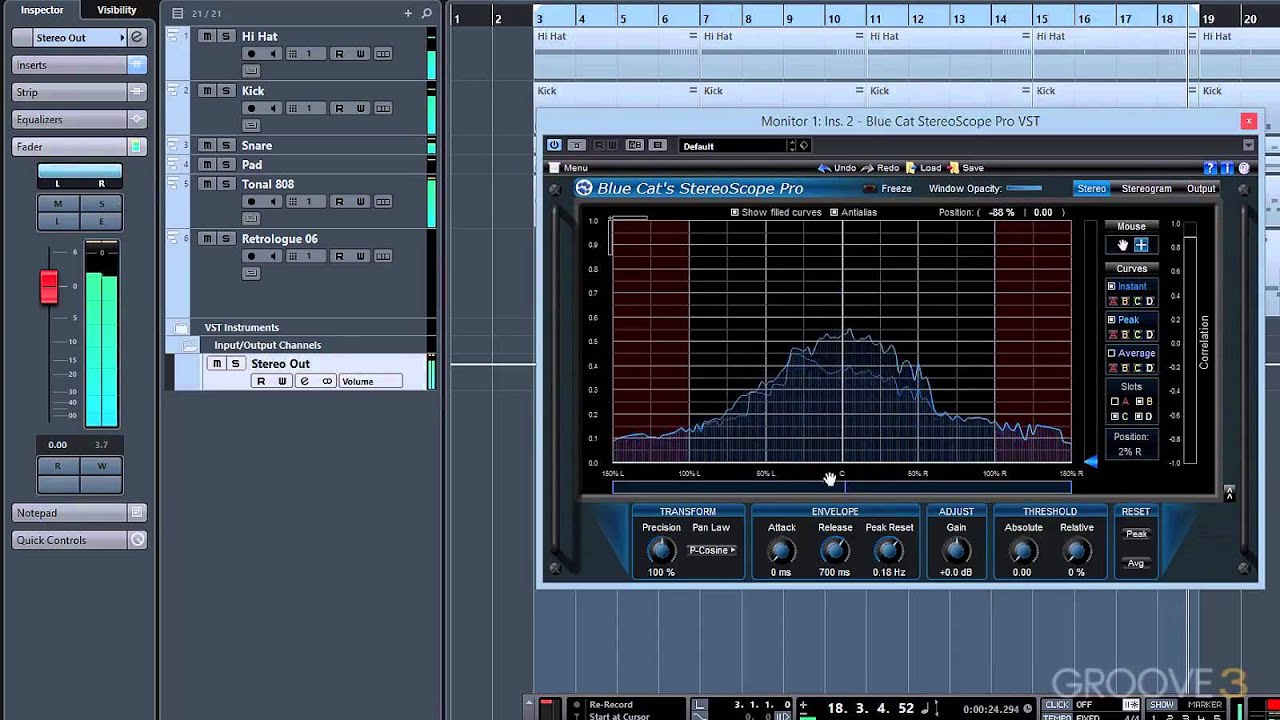This screenshot has width=1280, height=720.
Task: Click the StereoScope help question mark icon
Action: (1210, 168)
